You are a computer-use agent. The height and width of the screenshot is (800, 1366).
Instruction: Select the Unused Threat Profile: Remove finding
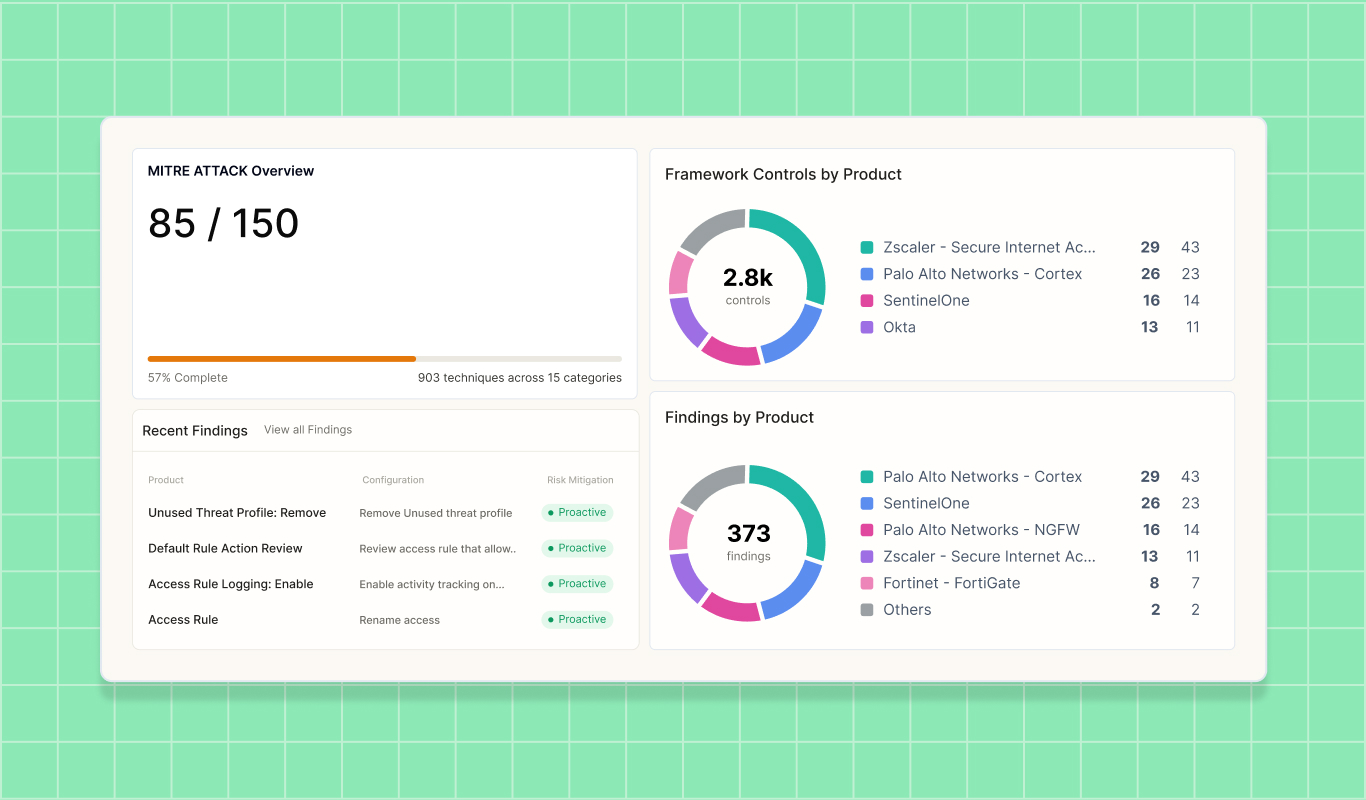pos(237,513)
